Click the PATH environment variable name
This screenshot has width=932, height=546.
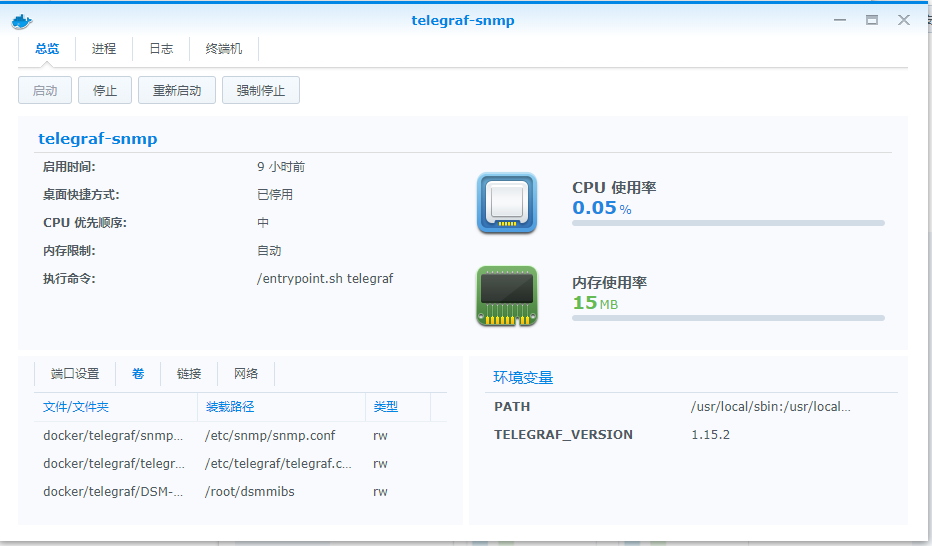tap(512, 407)
